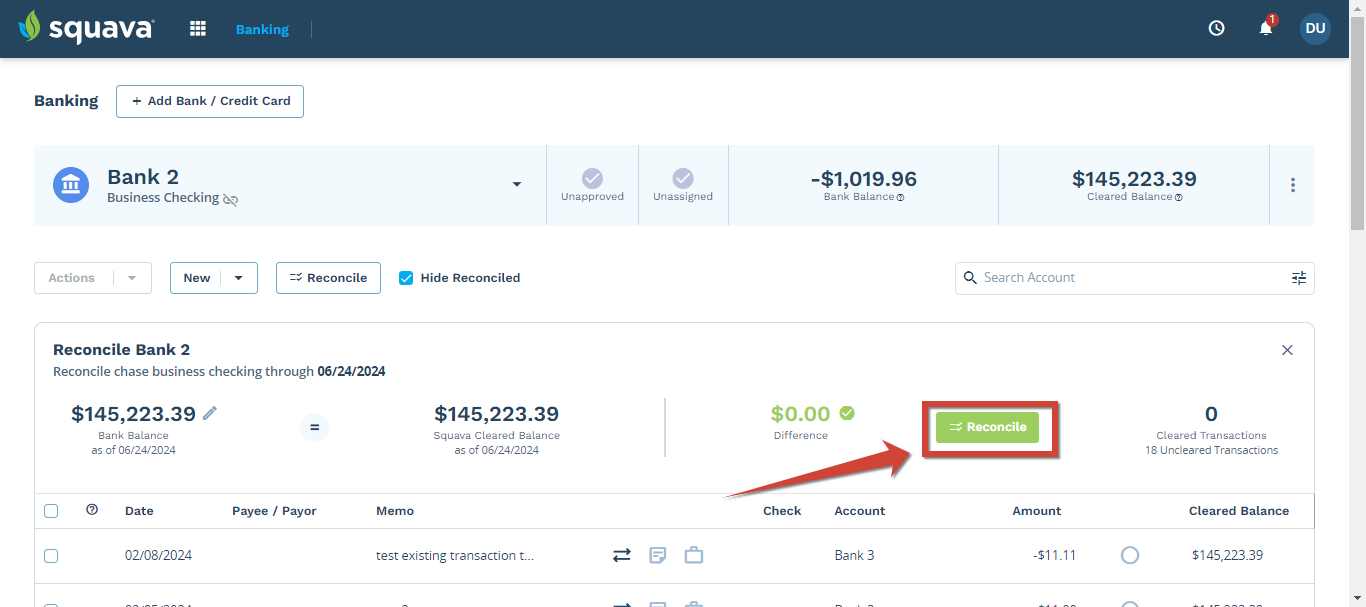Edit bank balance with pencil icon
The width and height of the screenshot is (1366, 607).
pos(210,413)
